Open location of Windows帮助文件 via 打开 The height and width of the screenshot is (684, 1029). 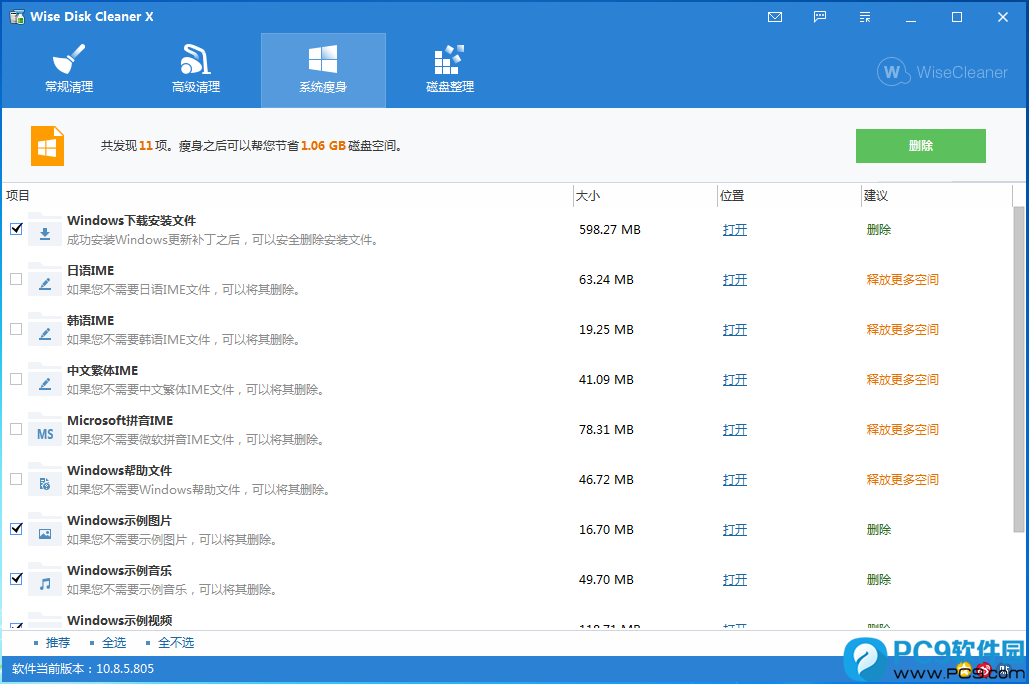734,480
